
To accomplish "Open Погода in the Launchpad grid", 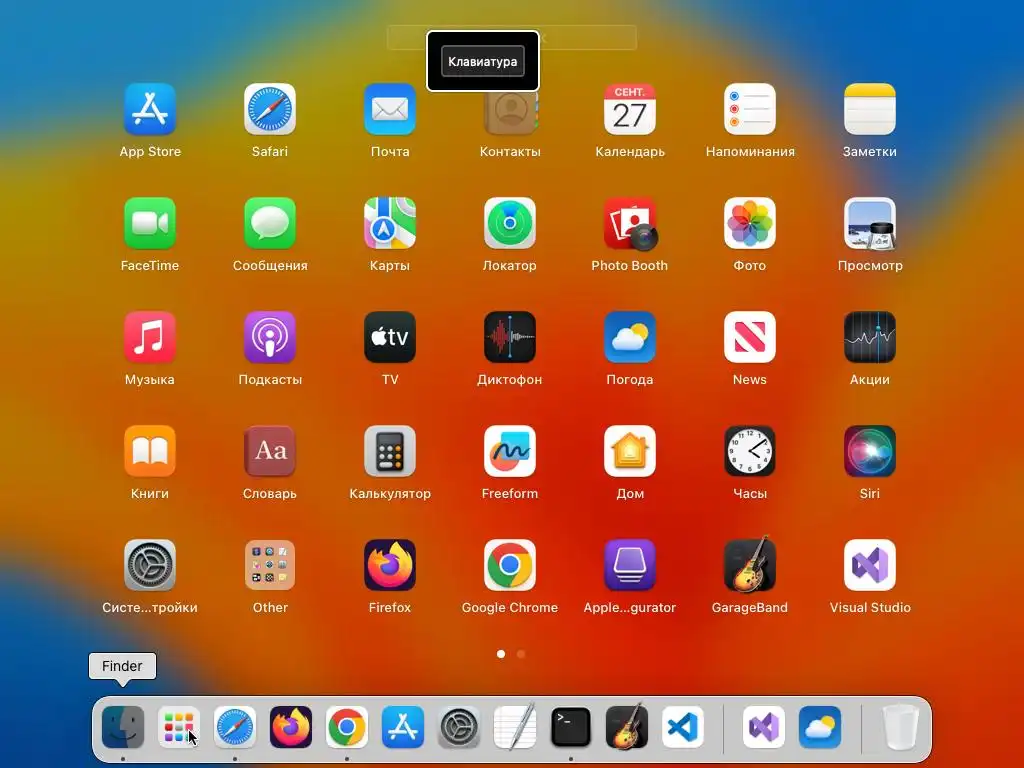I will point(630,337).
